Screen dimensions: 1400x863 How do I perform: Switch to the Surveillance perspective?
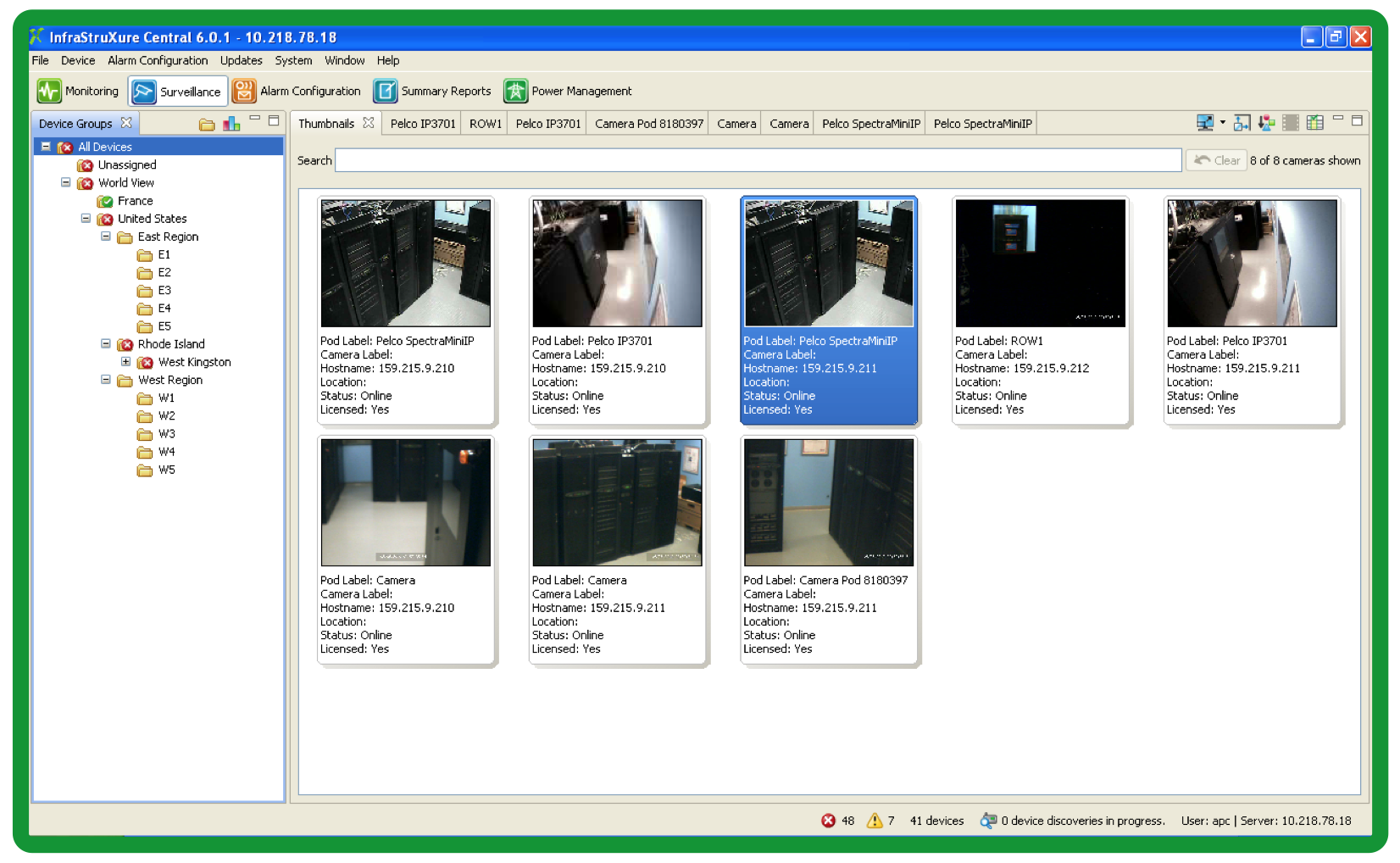(178, 91)
